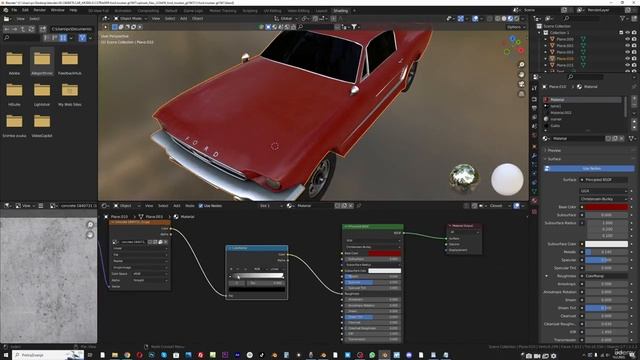This screenshot has height=360, width=640.
Task: Open the Object Mode dropdown in viewport
Action: point(130,18)
